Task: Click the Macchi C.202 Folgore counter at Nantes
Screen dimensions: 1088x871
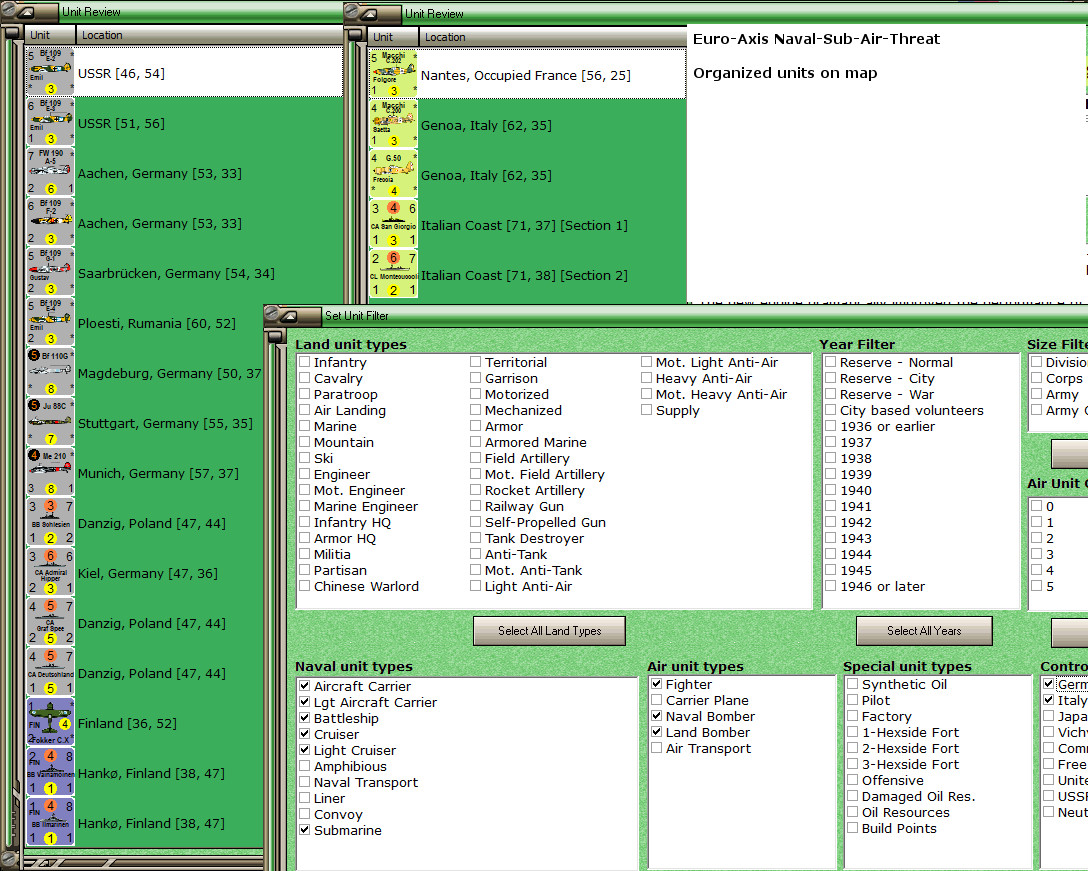Action: click(x=393, y=74)
